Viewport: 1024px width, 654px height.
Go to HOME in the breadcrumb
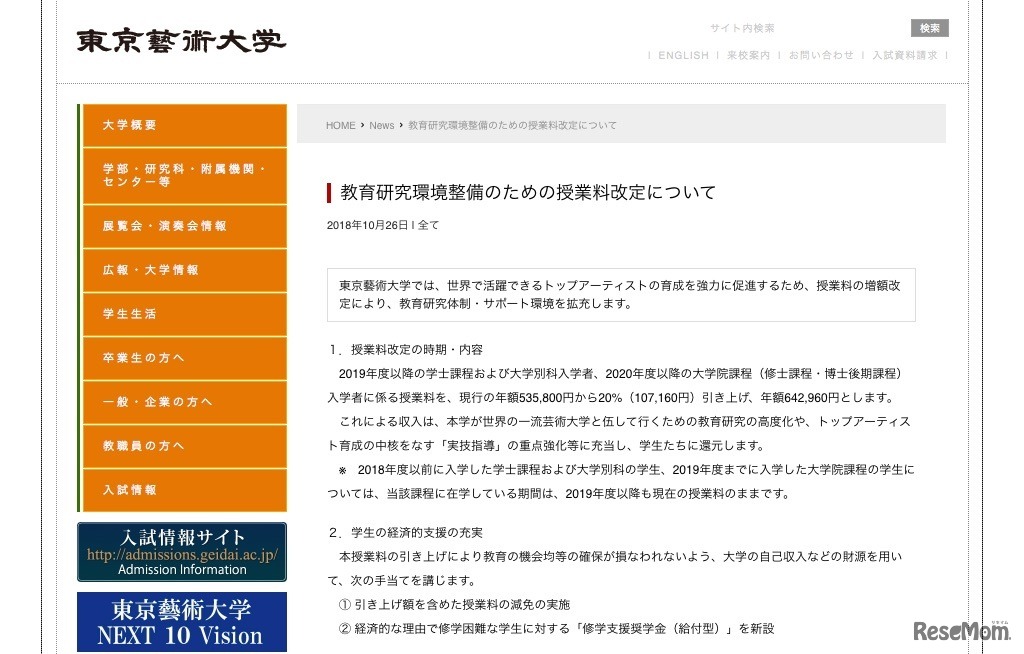(x=340, y=125)
